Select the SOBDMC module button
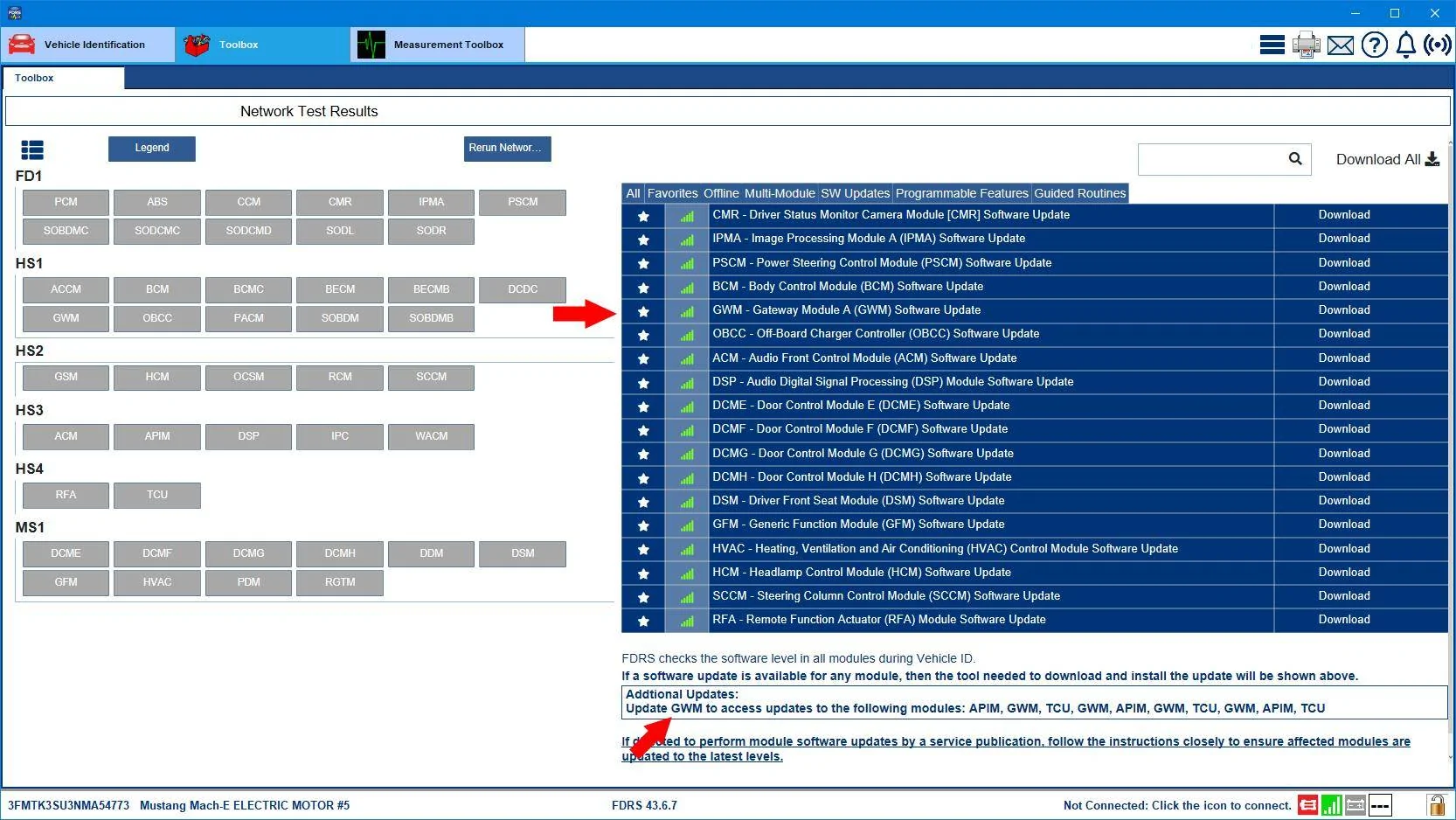The width and height of the screenshot is (1456, 820). [x=66, y=232]
